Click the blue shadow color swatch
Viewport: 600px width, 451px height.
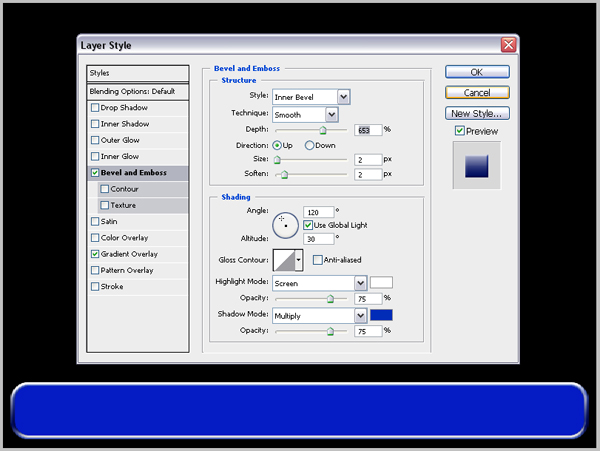(381, 315)
